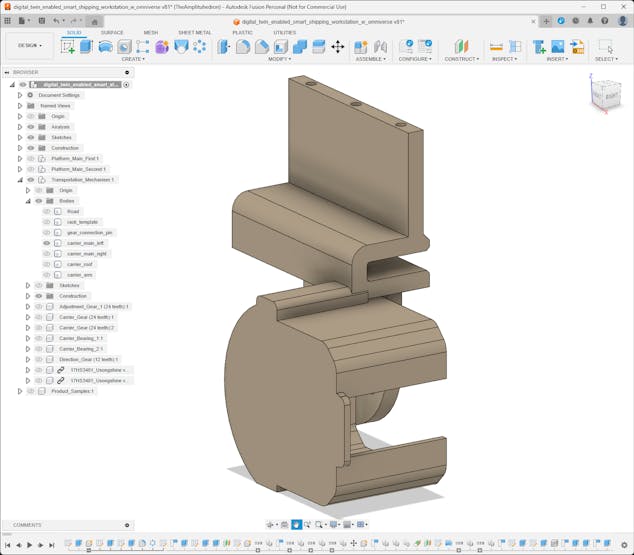Click the Fillet tool in Modify
Screen dimensions: 634x555
click(243, 46)
